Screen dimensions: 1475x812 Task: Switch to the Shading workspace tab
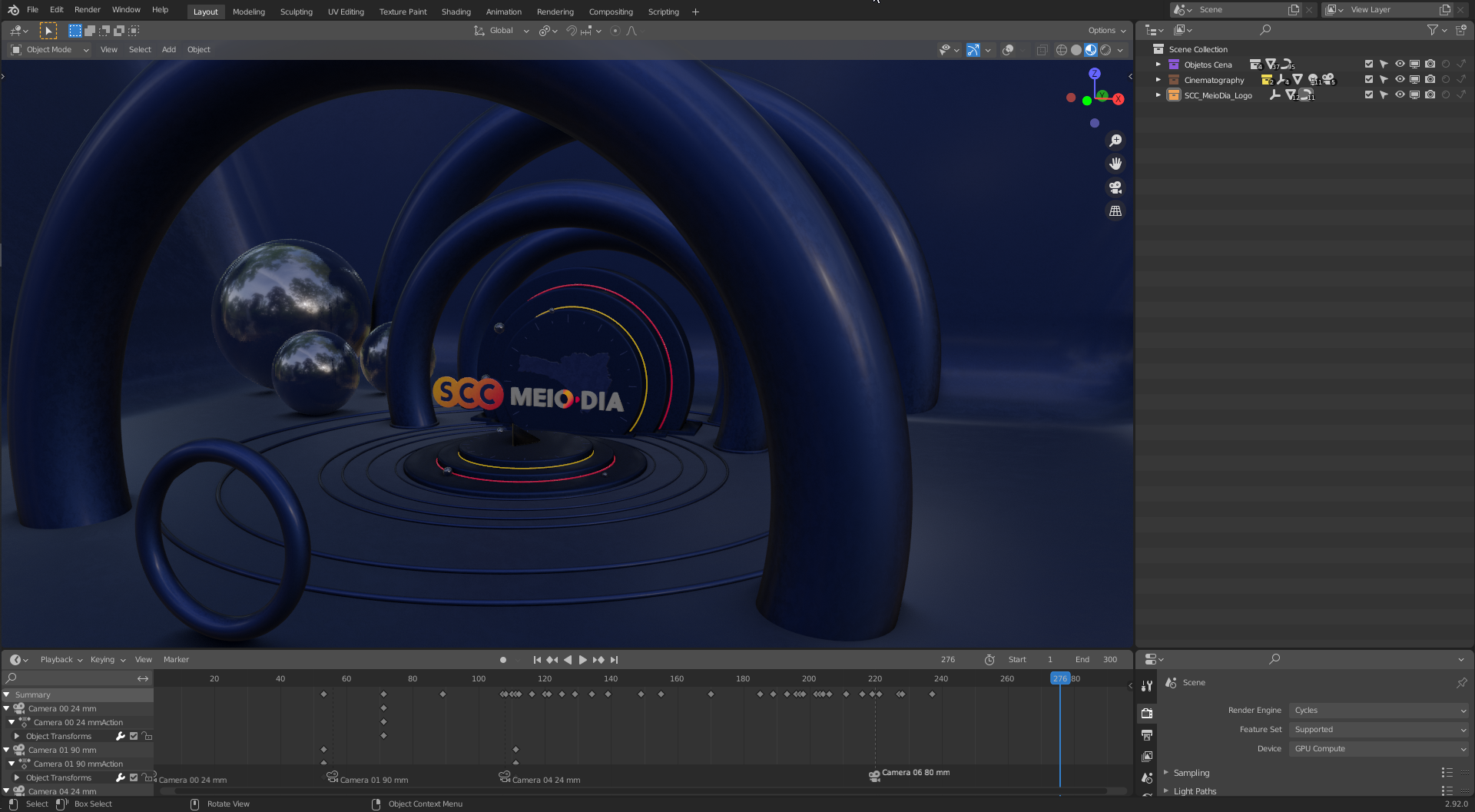click(x=456, y=12)
